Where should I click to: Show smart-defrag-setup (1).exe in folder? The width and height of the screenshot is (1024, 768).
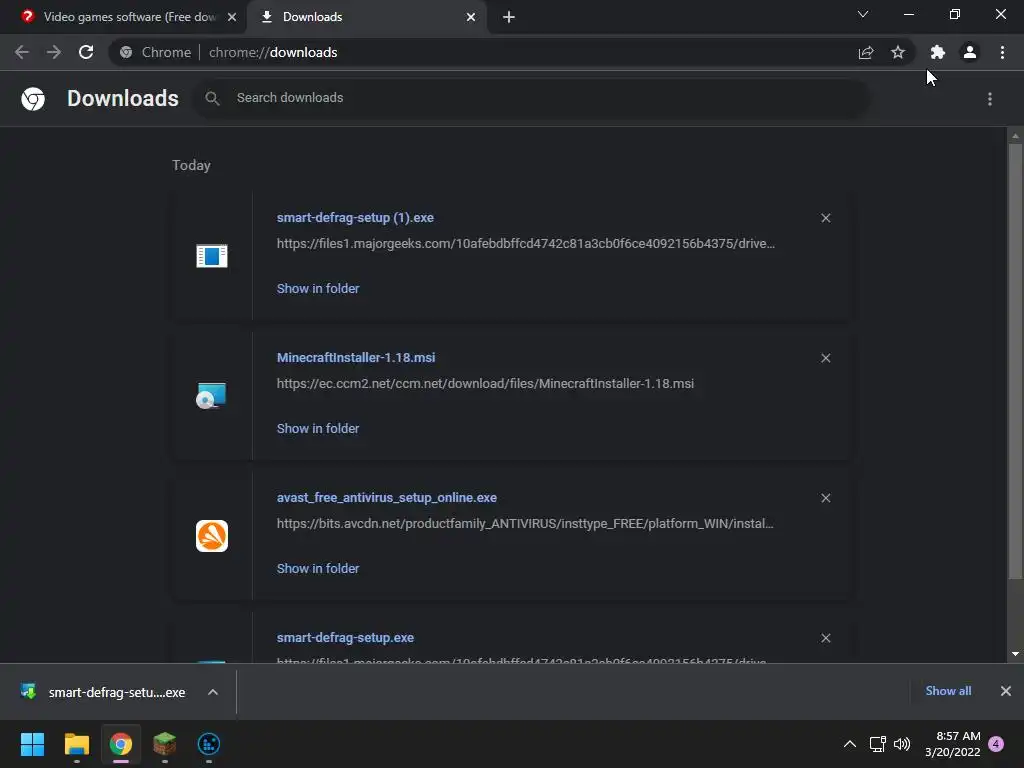(x=318, y=288)
